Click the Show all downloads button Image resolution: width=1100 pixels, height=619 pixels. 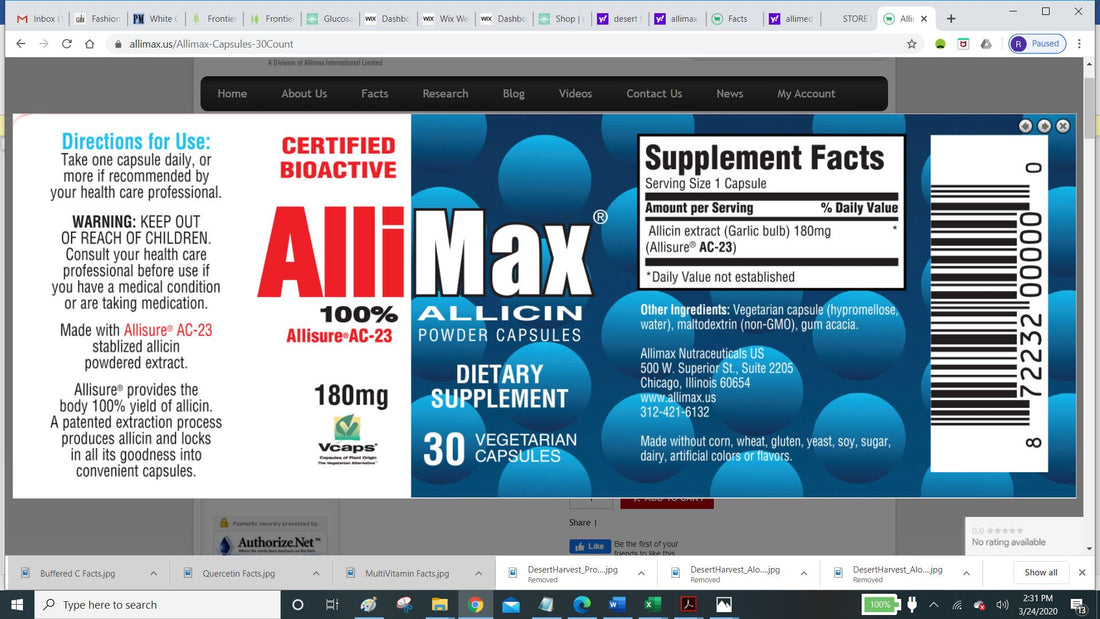pos(1040,572)
